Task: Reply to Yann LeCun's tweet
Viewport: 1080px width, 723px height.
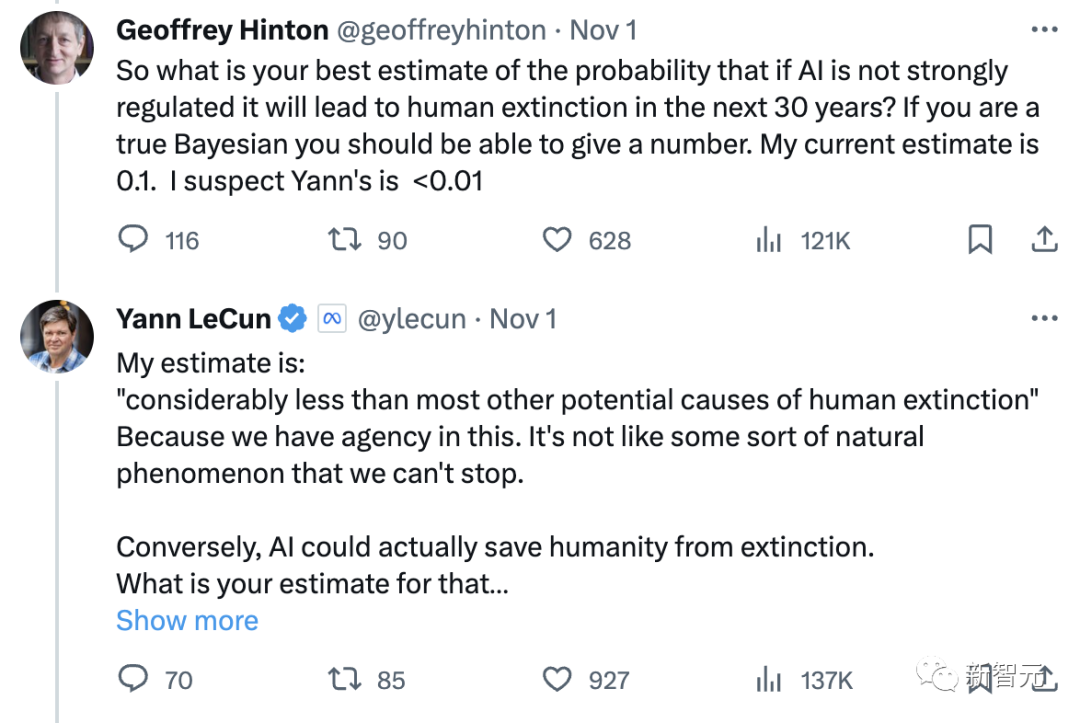Action: (134, 680)
